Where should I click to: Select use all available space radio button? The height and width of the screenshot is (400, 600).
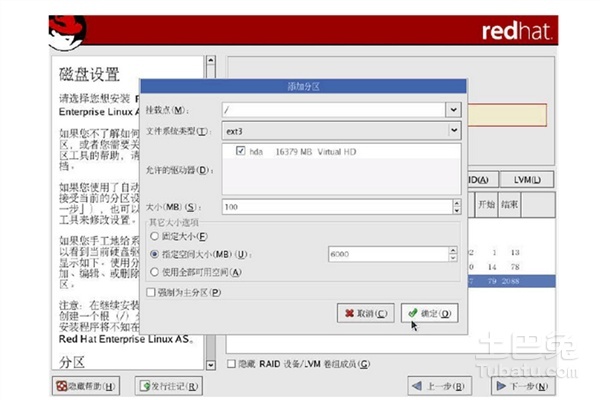154,272
